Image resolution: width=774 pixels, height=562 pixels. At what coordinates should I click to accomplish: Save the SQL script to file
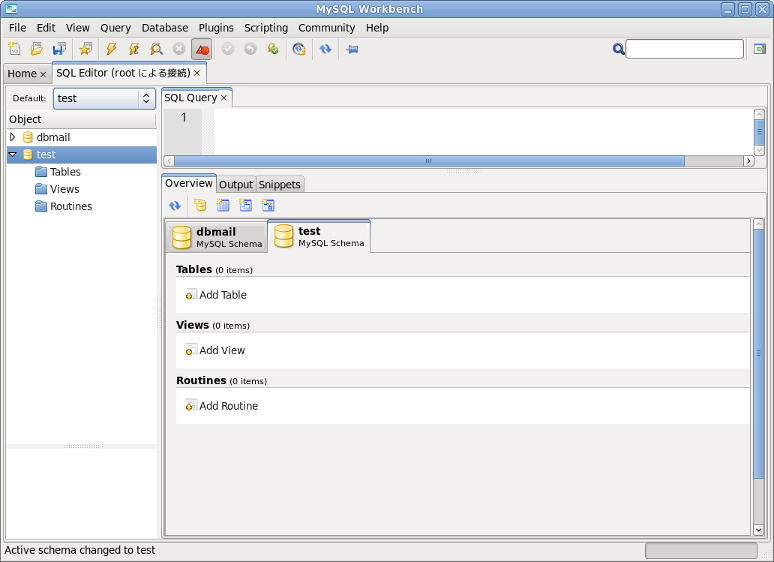pos(59,49)
